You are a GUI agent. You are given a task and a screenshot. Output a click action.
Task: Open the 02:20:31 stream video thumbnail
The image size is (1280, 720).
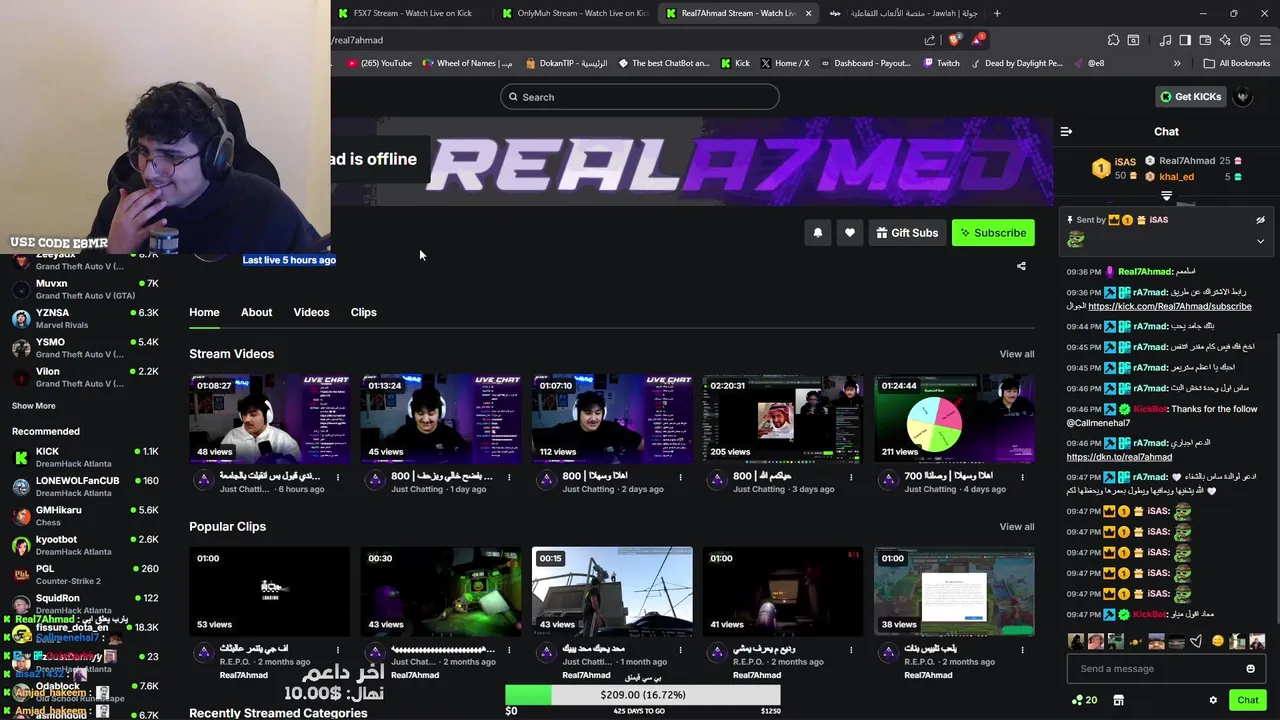tap(782, 419)
